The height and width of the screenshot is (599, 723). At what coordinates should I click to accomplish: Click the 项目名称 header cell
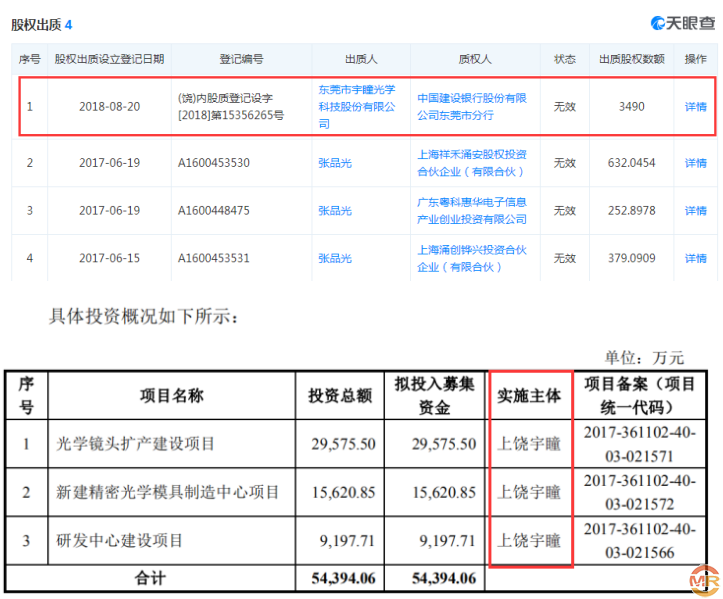coord(172,396)
